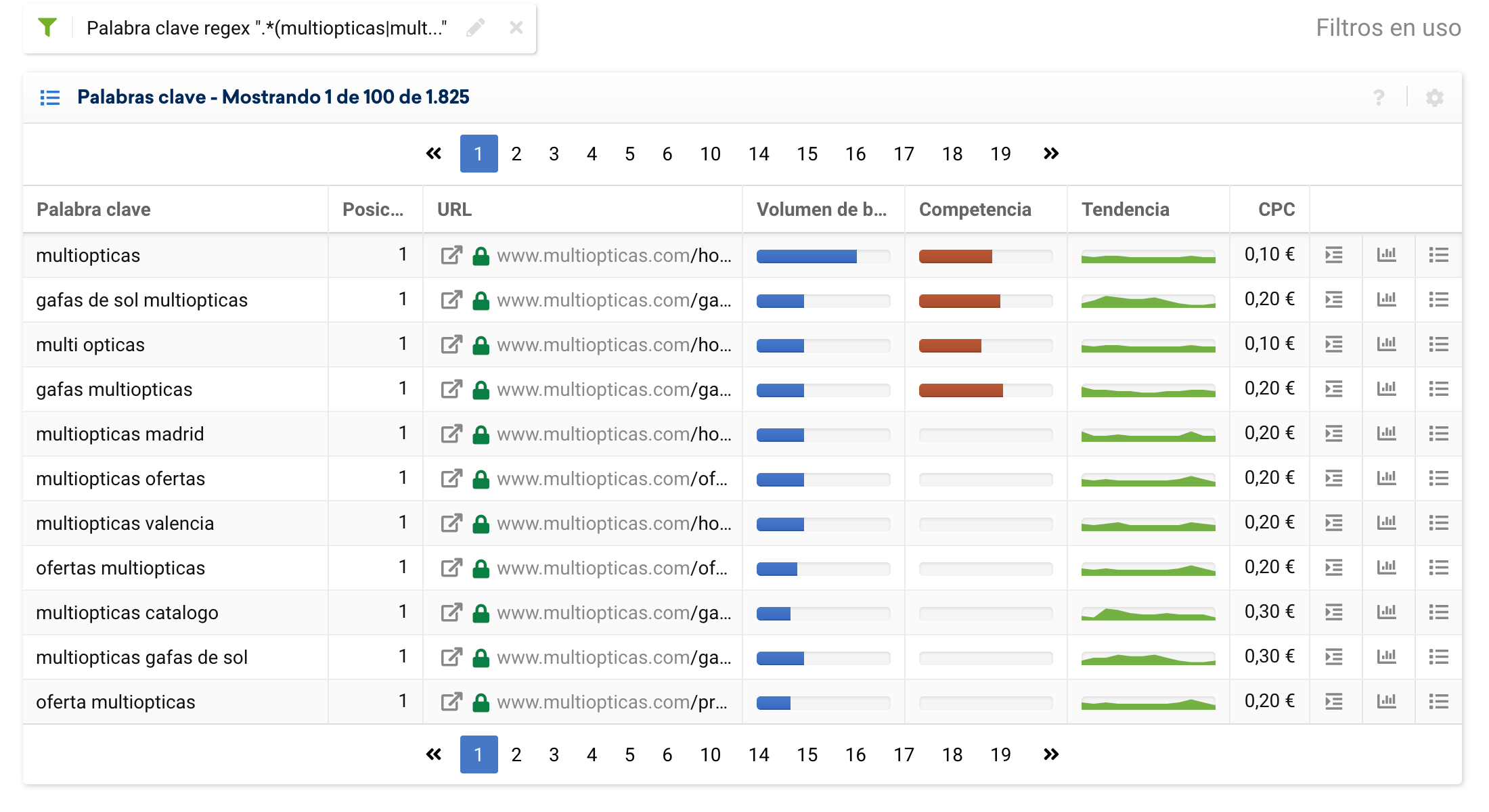Click the Palabras clave table title
Screen dimensions: 1489x812
[273, 97]
